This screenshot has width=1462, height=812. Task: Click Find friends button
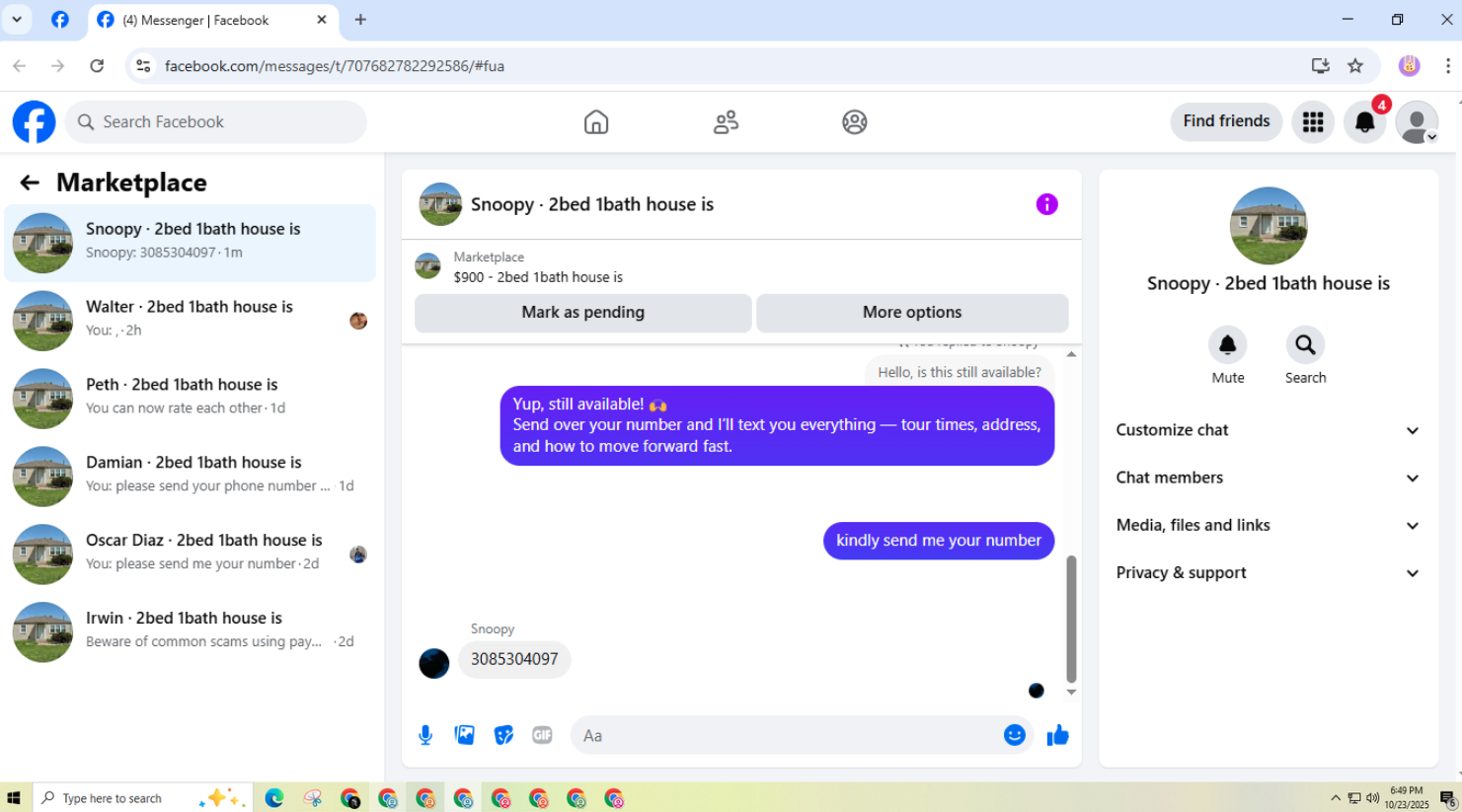point(1226,121)
